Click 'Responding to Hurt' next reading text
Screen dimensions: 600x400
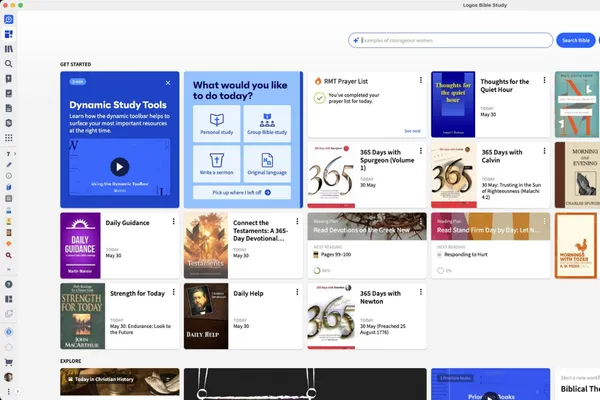tap(466, 255)
